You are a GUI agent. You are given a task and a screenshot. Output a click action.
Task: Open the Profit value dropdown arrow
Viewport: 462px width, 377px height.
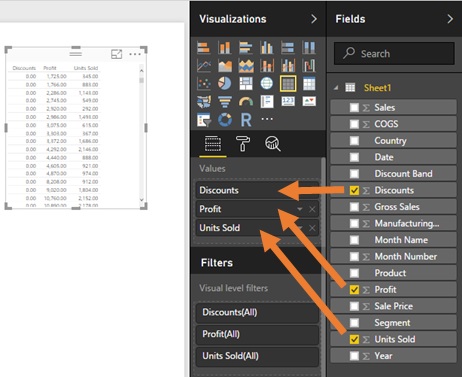click(x=300, y=209)
